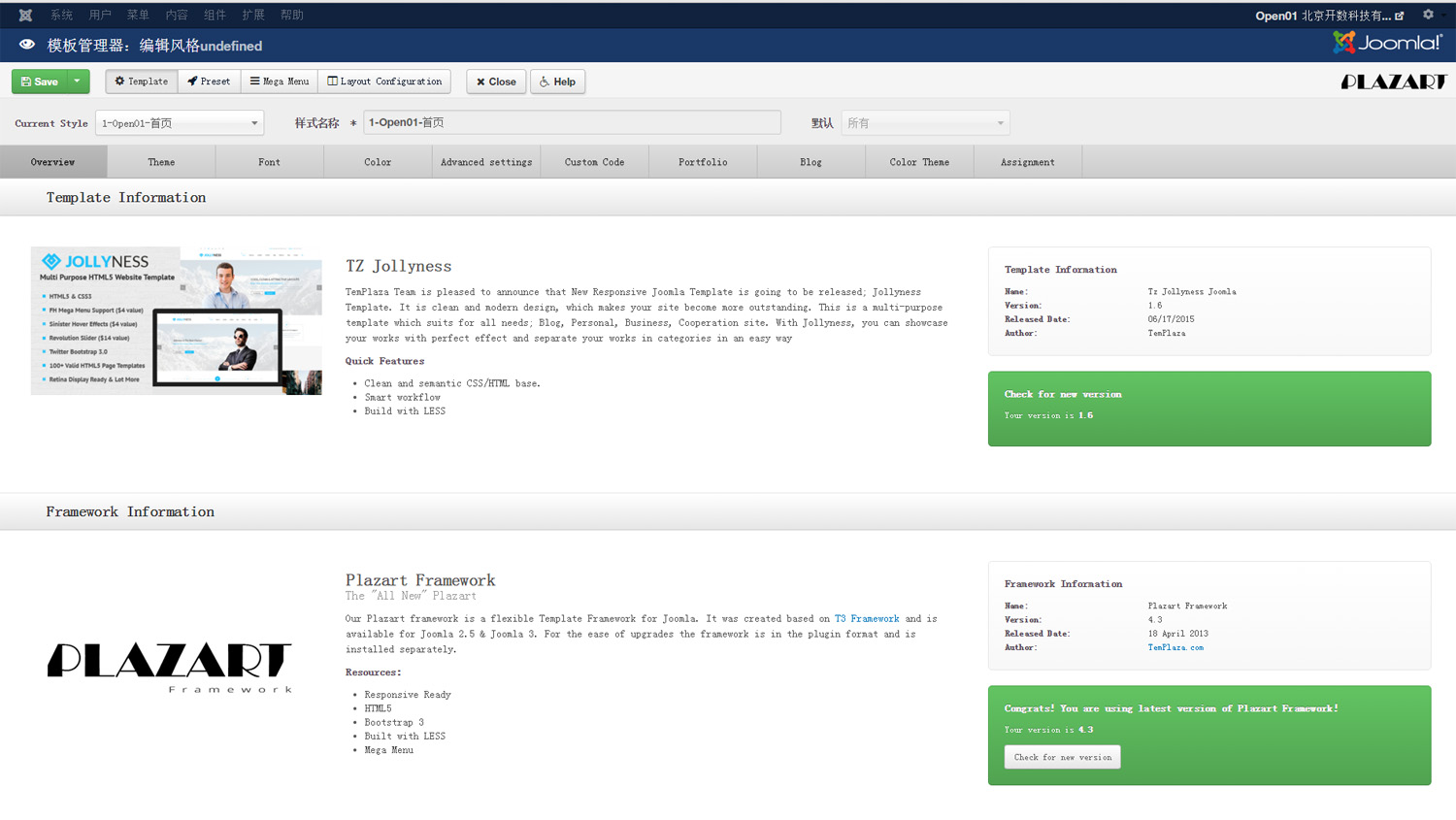Follow the T3 Framework link

[867, 618]
